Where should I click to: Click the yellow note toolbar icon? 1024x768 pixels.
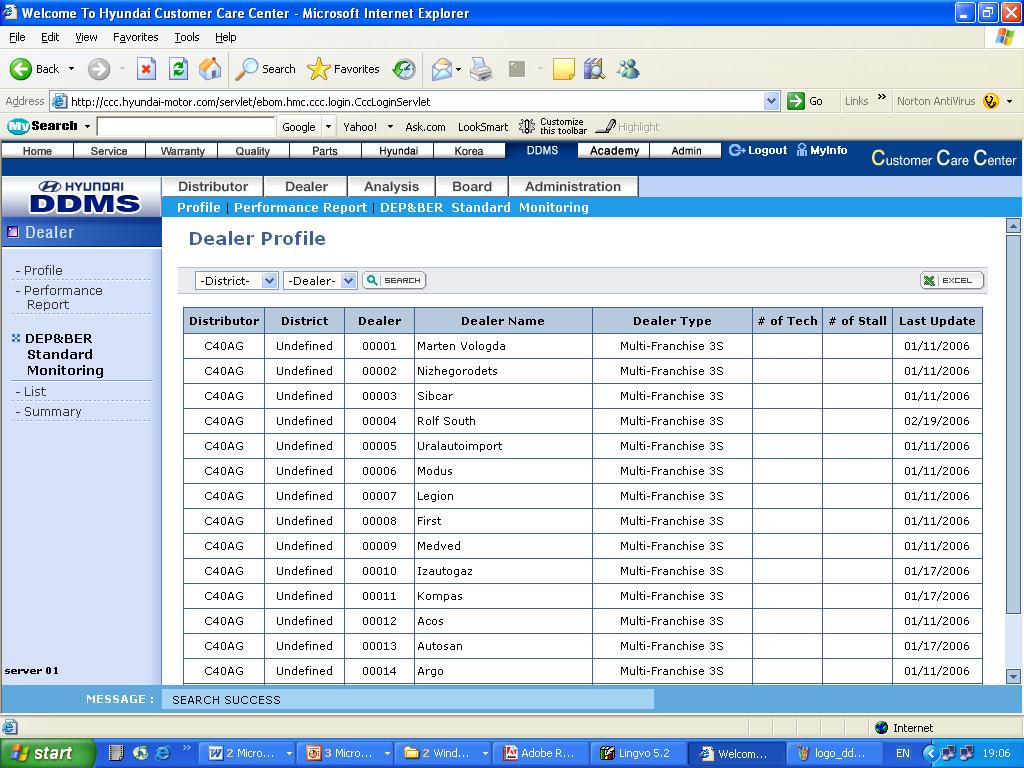563,69
